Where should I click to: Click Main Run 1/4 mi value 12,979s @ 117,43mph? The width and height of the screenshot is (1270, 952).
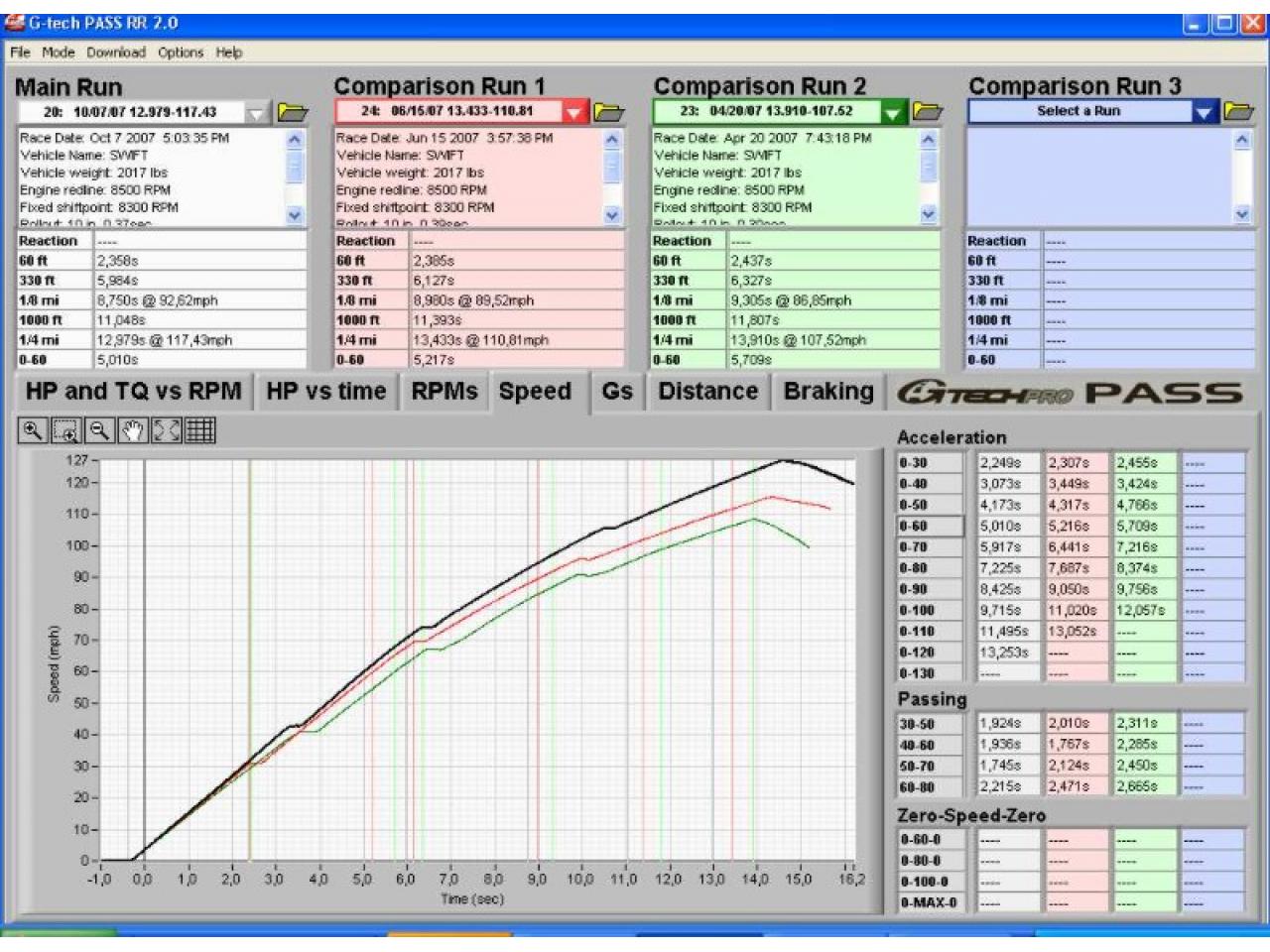[x=200, y=340]
